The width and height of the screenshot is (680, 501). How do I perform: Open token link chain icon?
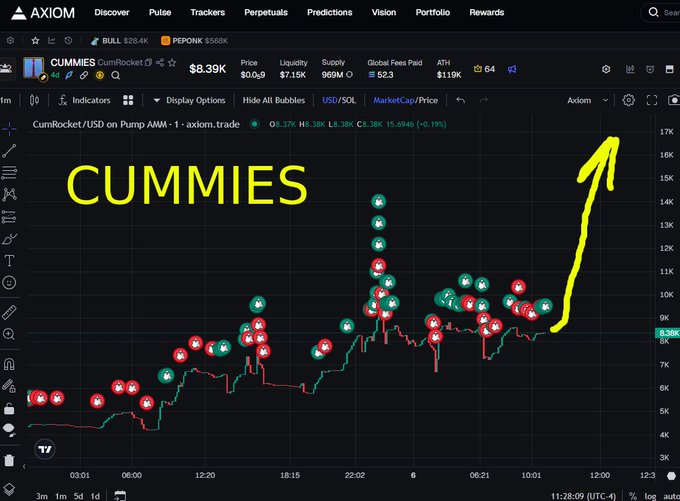point(84,75)
